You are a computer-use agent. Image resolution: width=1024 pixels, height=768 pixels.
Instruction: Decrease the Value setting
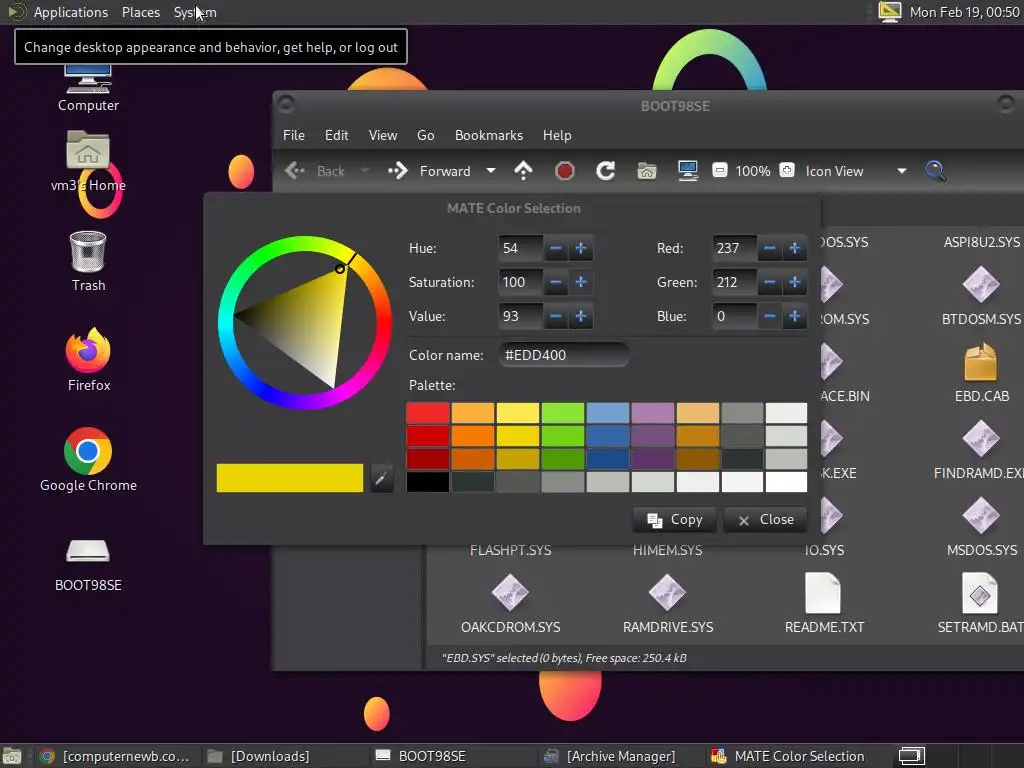click(556, 316)
